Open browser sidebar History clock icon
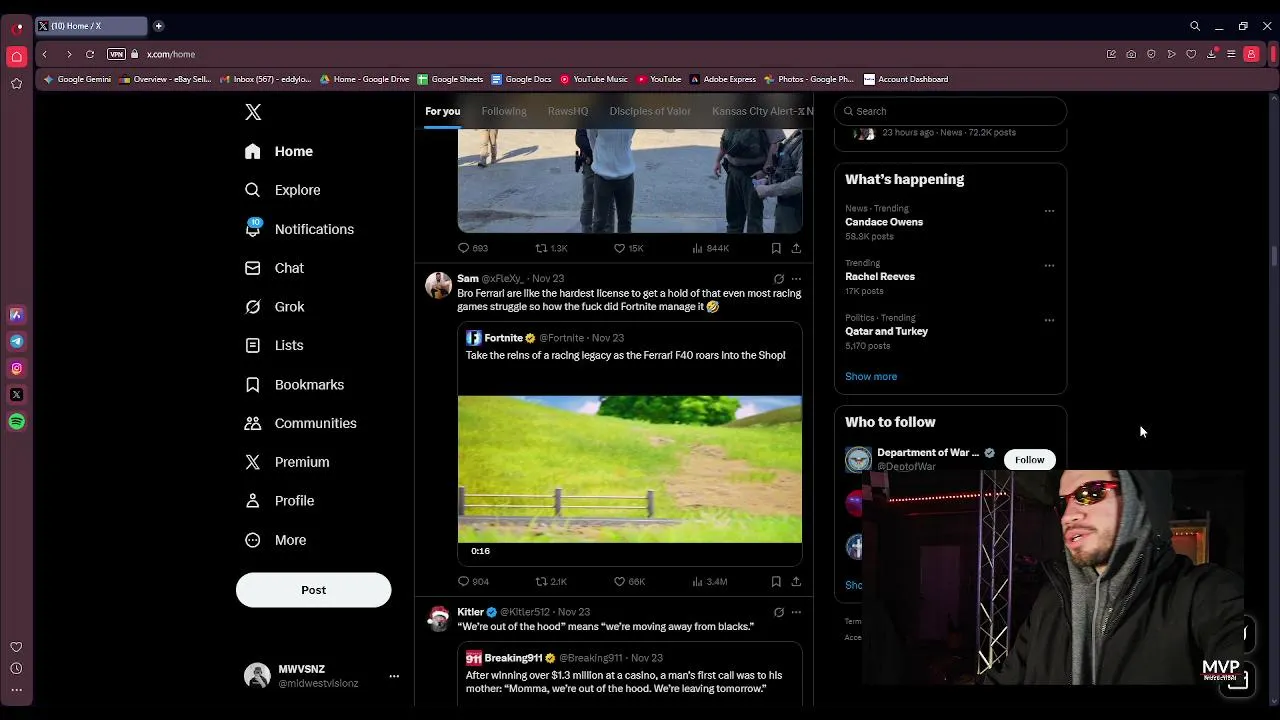This screenshot has width=1280, height=720. [16, 668]
